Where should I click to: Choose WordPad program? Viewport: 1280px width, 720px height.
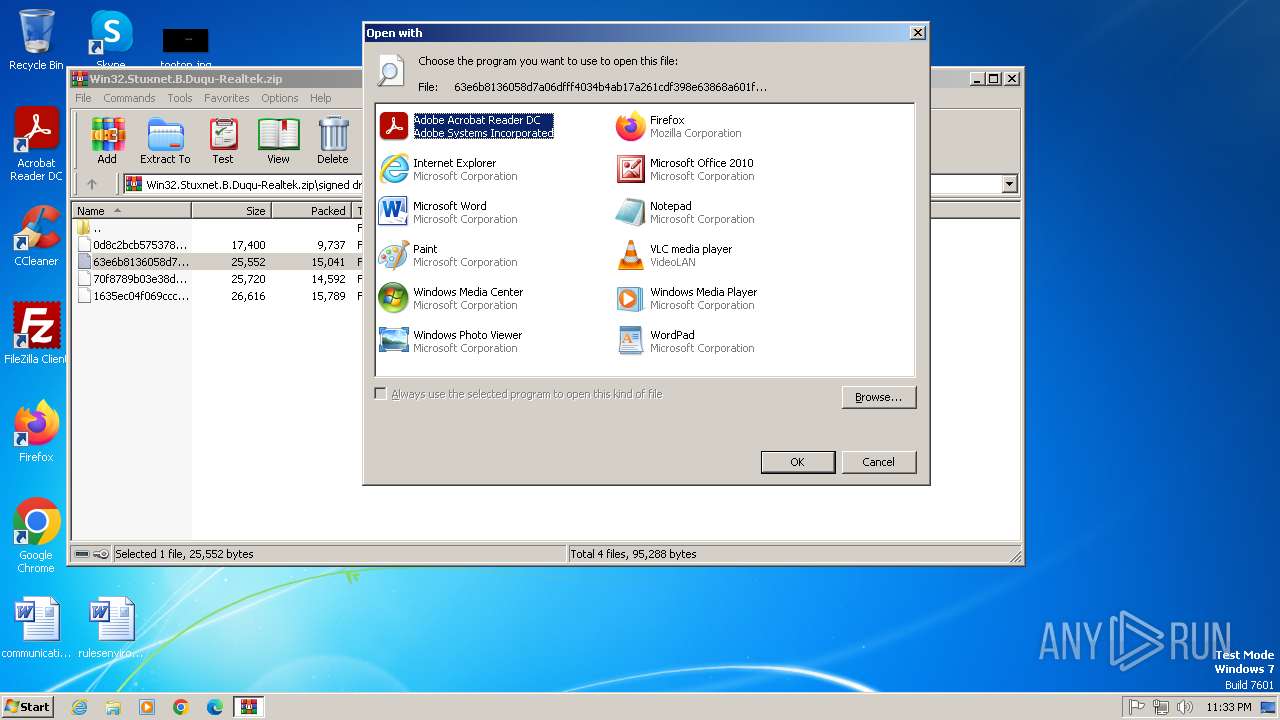point(686,341)
